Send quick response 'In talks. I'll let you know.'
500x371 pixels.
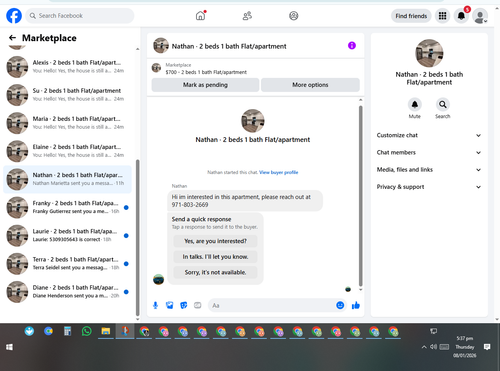pos(215,257)
